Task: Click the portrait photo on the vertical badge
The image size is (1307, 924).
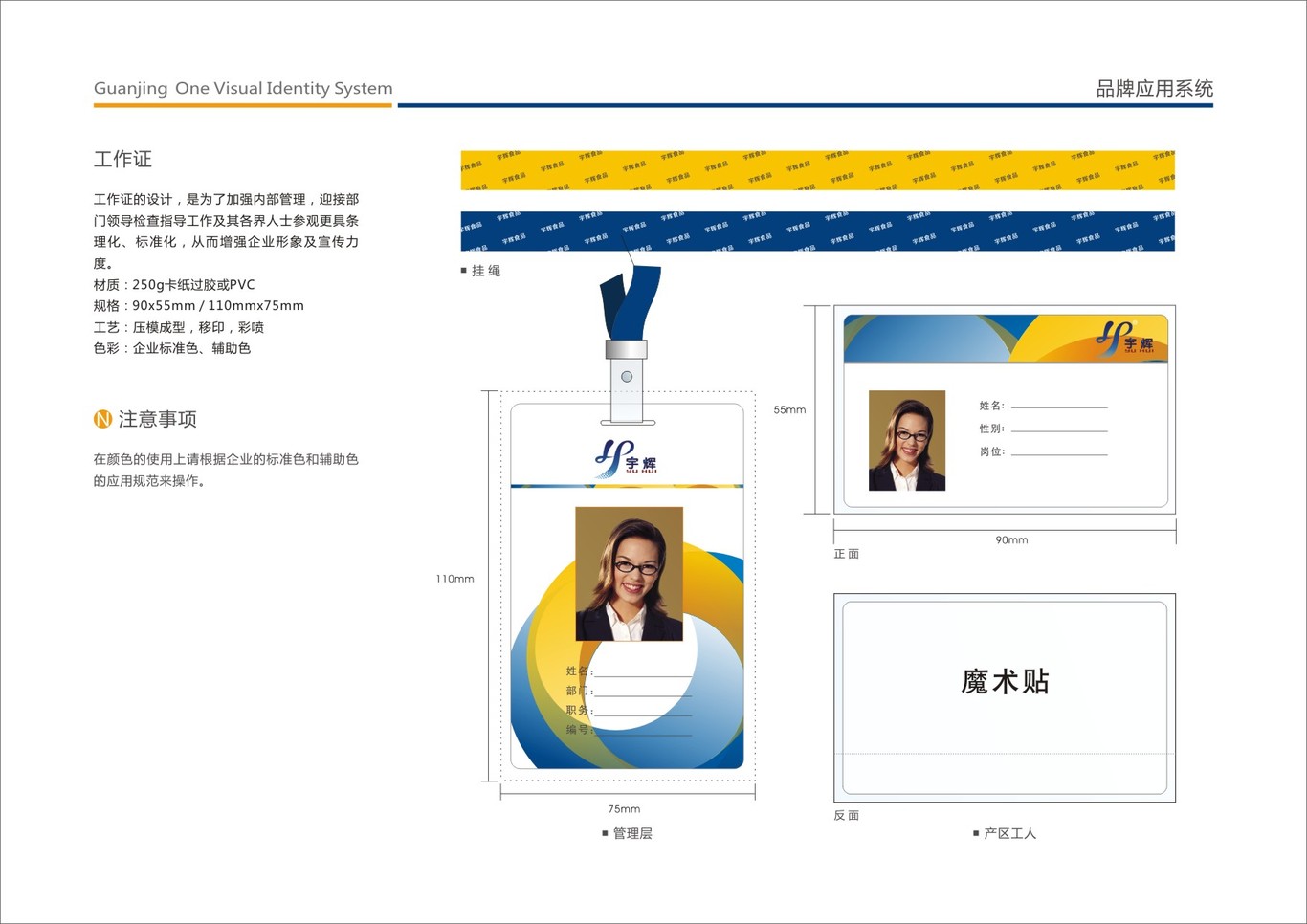Action: [630, 573]
